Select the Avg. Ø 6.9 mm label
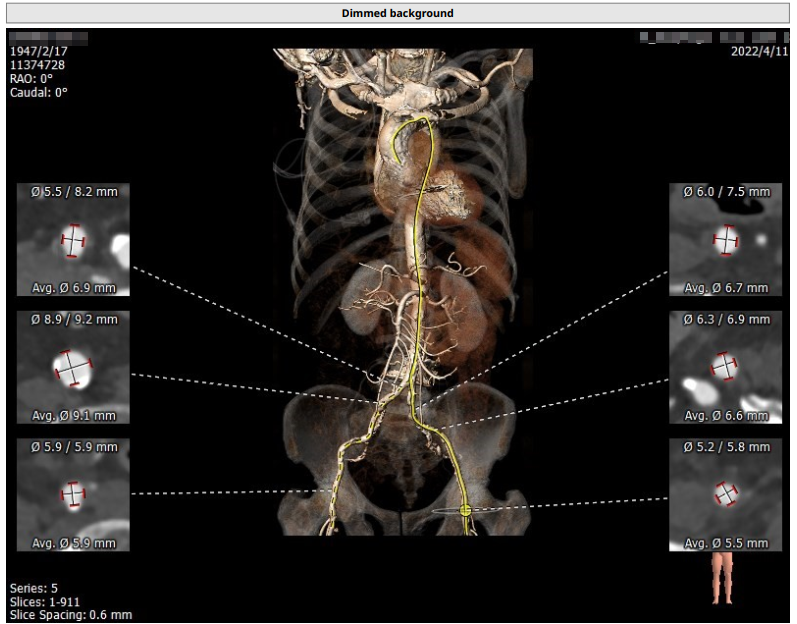The image size is (797, 624). (x=73, y=288)
